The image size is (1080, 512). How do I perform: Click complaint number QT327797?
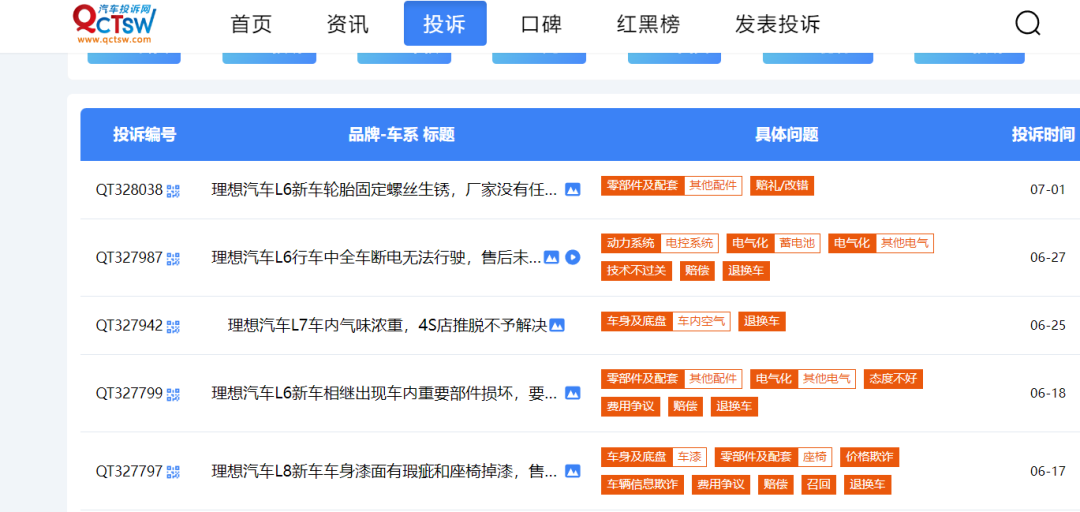[129, 471]
